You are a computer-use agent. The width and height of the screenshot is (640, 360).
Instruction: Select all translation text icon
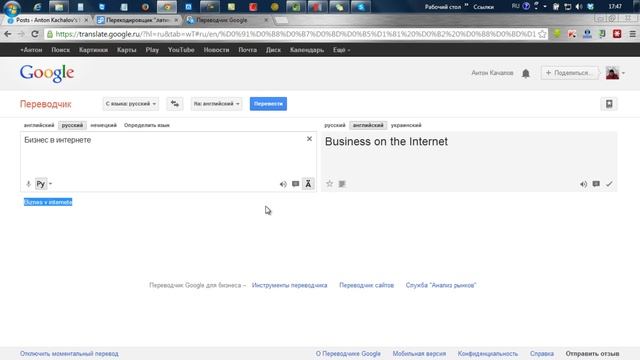click(342, 184)
